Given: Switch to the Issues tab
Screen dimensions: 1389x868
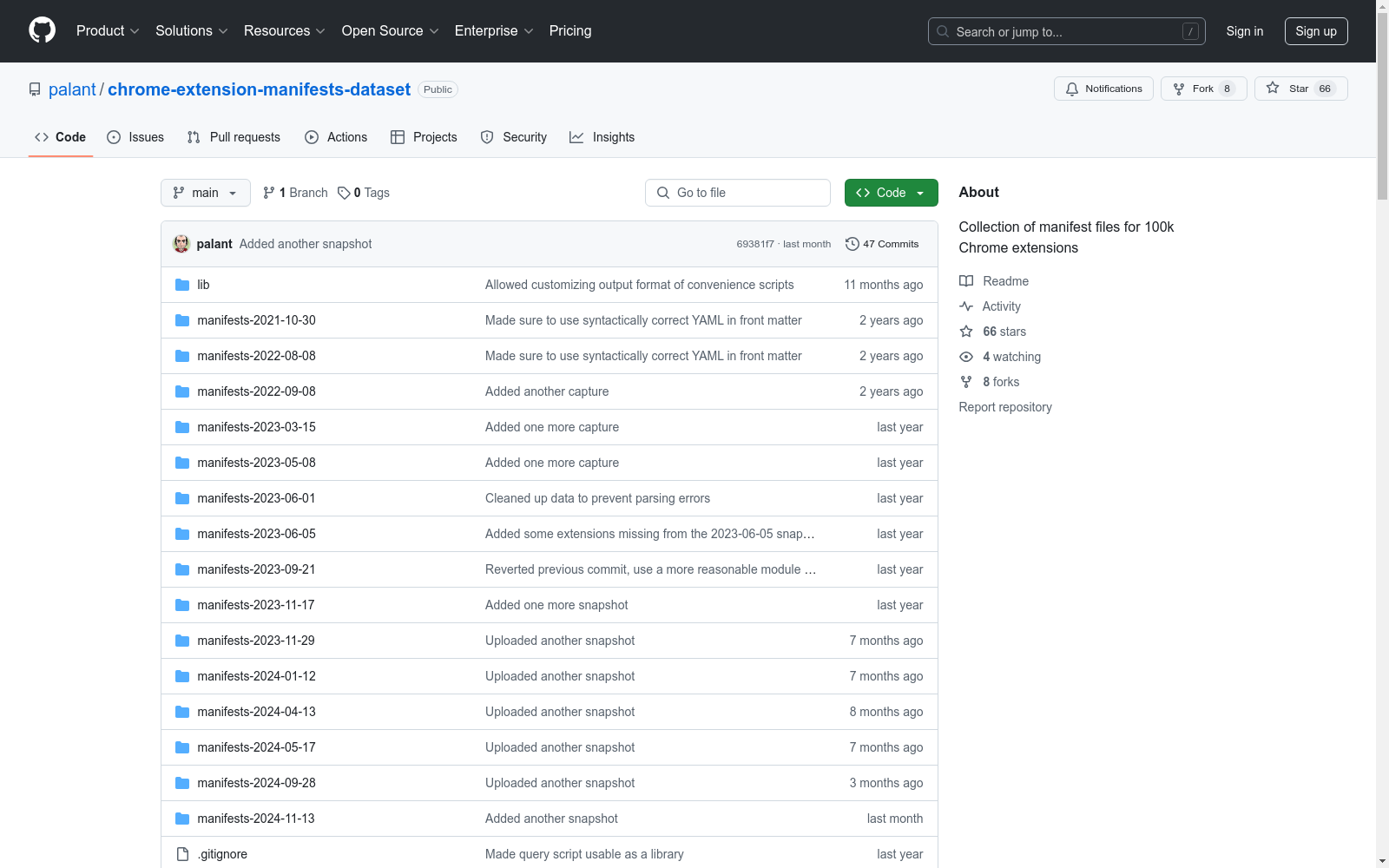Looking at the screenshot, I should coord(135,137).
